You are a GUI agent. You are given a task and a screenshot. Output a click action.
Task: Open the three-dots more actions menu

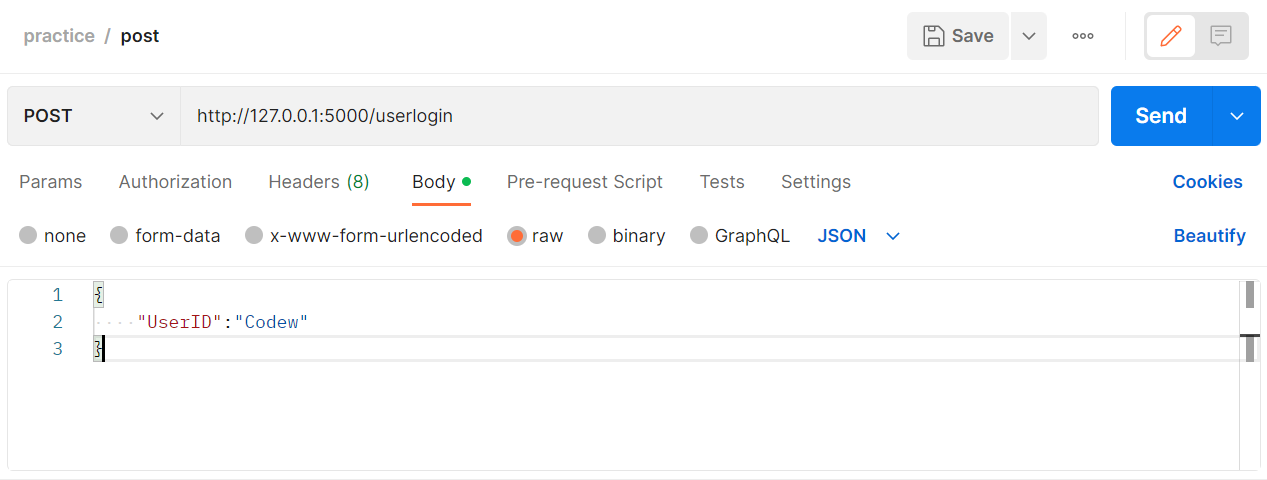[x=1083, y=36]
